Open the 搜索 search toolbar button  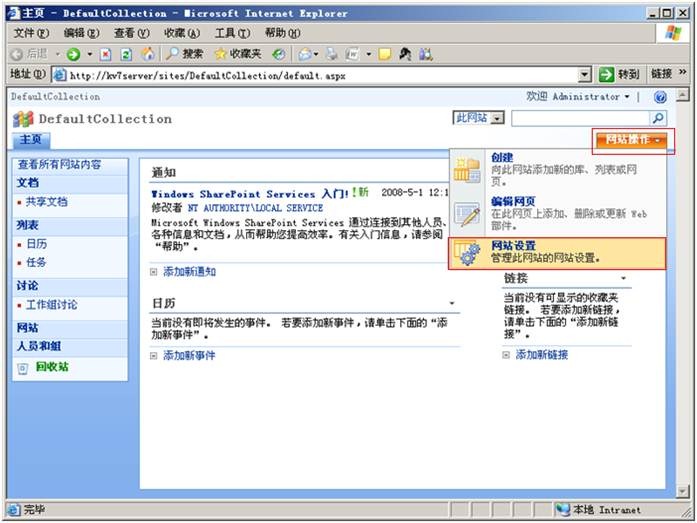coord(185,54)
